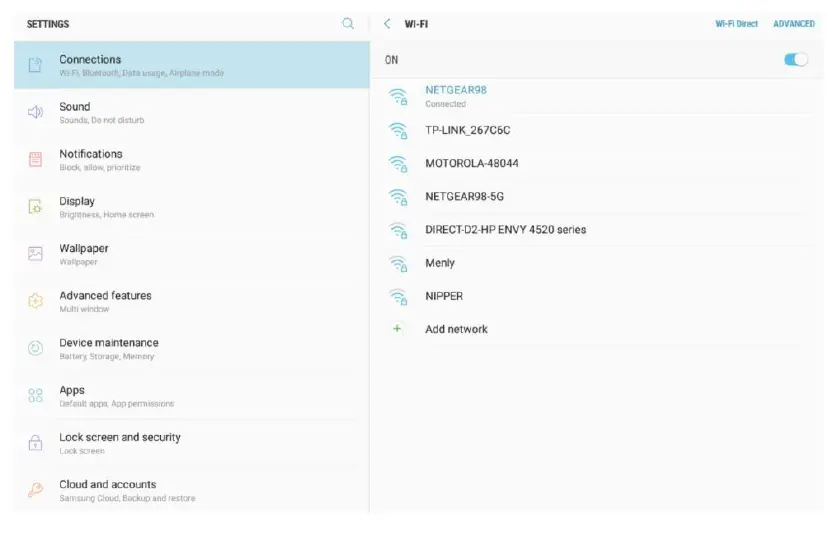Screen dimensions: 832x535
Task: Click 'Multi window' subtitle
Action: click(84, 309)
